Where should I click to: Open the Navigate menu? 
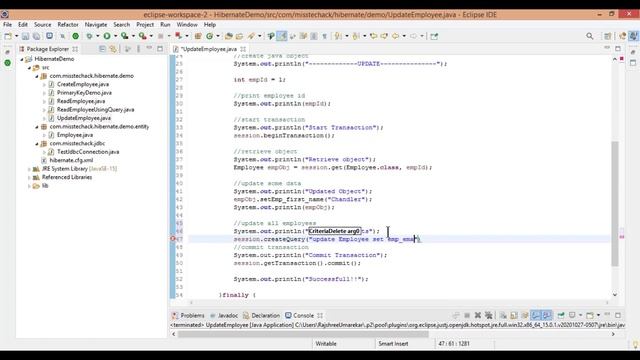coord(96,25)
